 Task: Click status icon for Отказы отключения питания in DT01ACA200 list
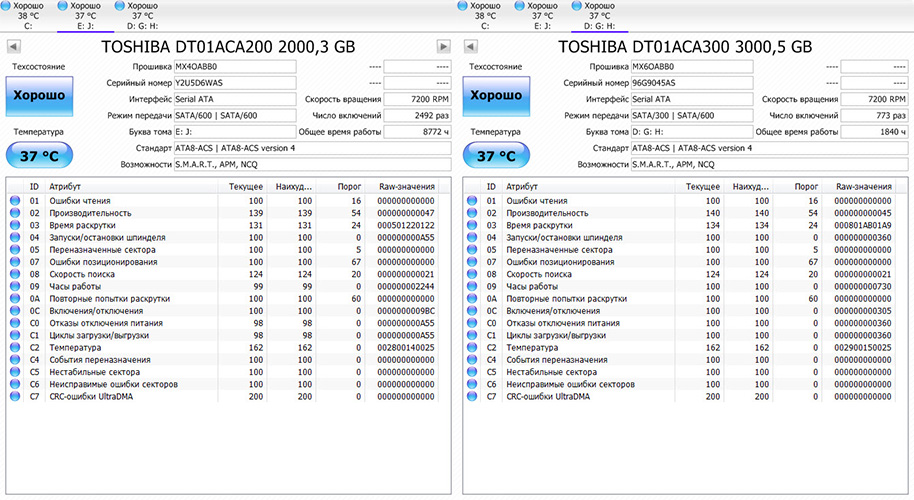point(15,323)
